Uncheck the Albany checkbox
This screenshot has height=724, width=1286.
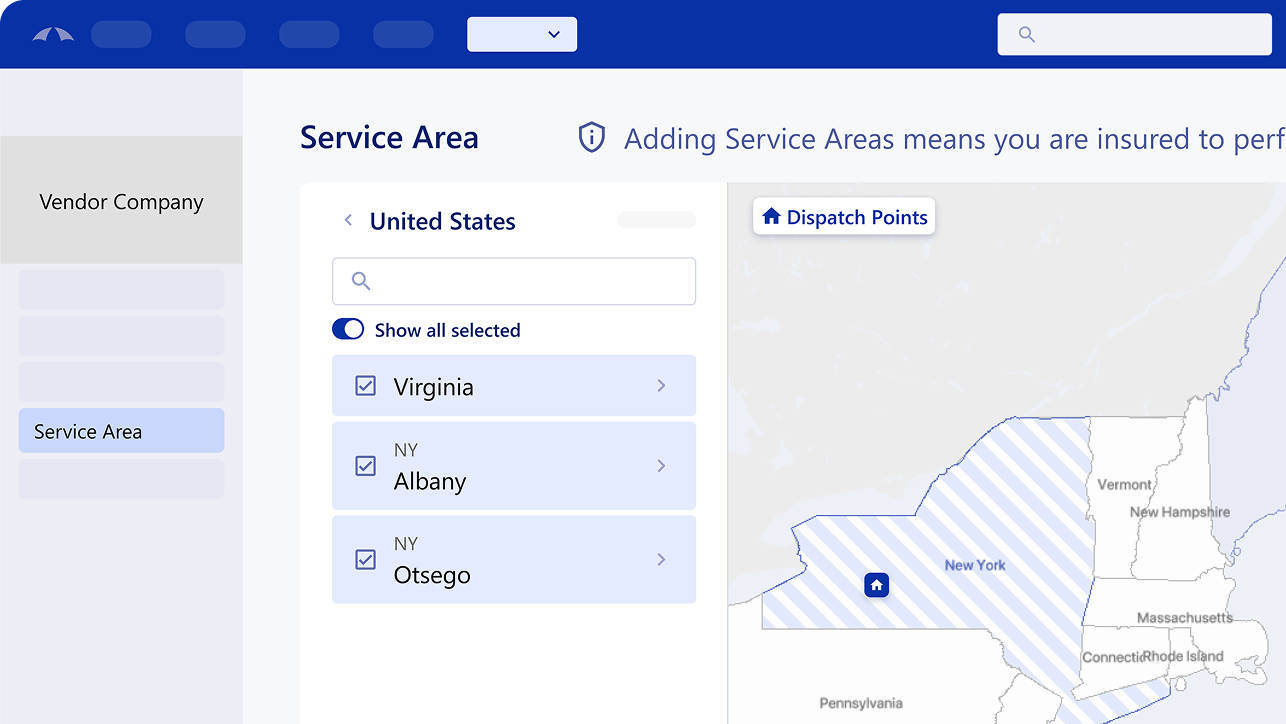coord(366,466)
